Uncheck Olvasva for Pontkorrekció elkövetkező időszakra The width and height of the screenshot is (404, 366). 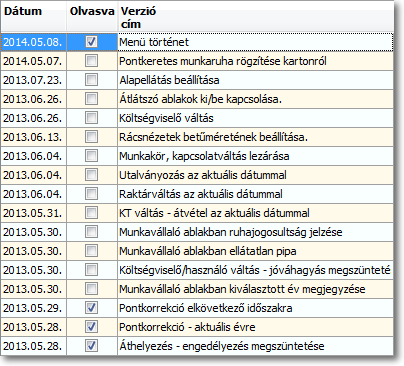tap(91, 308)
